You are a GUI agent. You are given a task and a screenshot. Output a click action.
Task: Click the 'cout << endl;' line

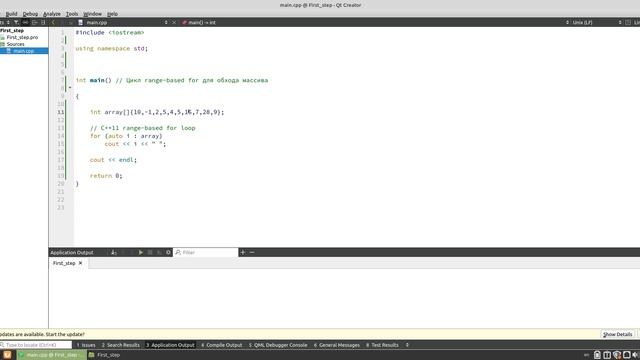coord(113,160)
